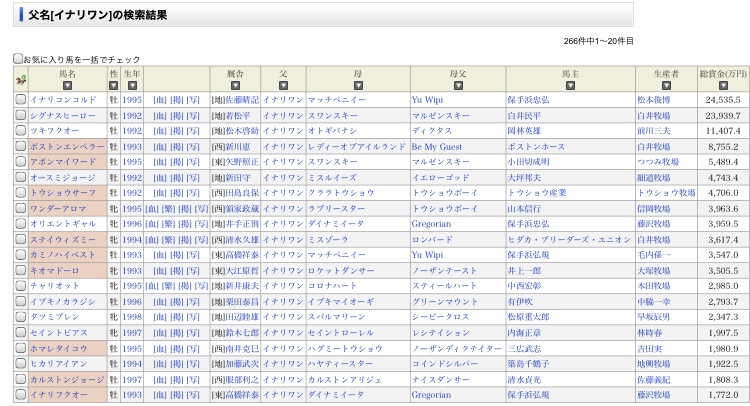Image resolution: width=750 pixels, height=406 pixels.
Task: Tick the checkbox for イナリコンコルド row
Action: pos(21,100)
